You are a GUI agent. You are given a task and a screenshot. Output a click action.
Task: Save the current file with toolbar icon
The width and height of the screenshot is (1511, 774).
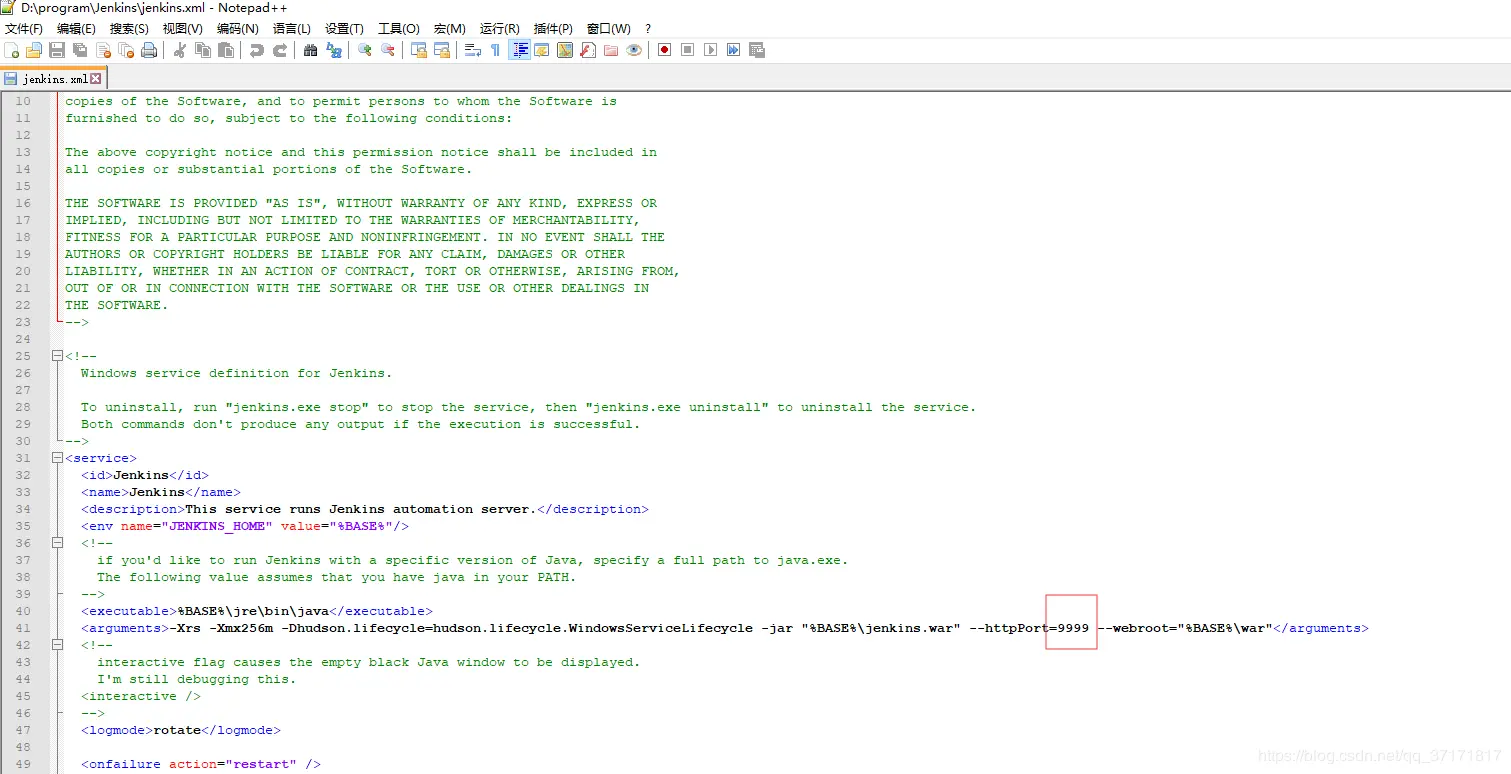pos(57,50)
